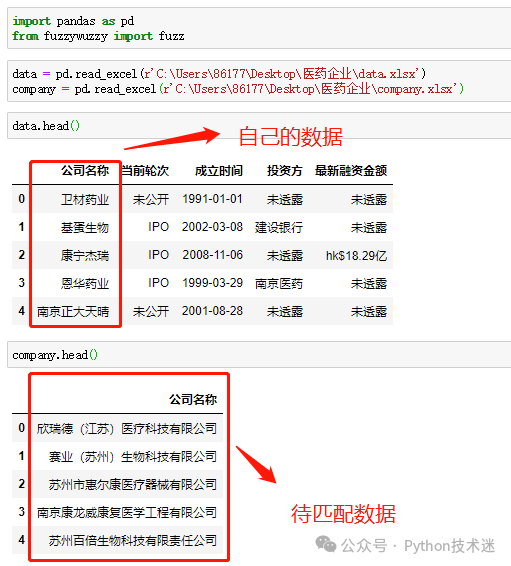Click 当前轮次 column header
Screen dimensions: 511x566
pyautogui.click(x=145, y=170)
